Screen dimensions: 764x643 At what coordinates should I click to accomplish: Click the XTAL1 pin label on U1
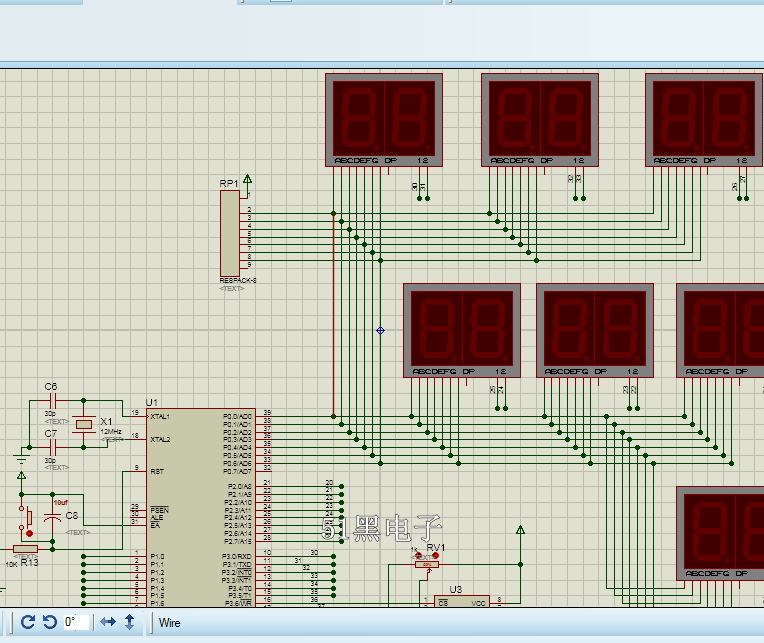pyautogui.click(x=160, y=416)
